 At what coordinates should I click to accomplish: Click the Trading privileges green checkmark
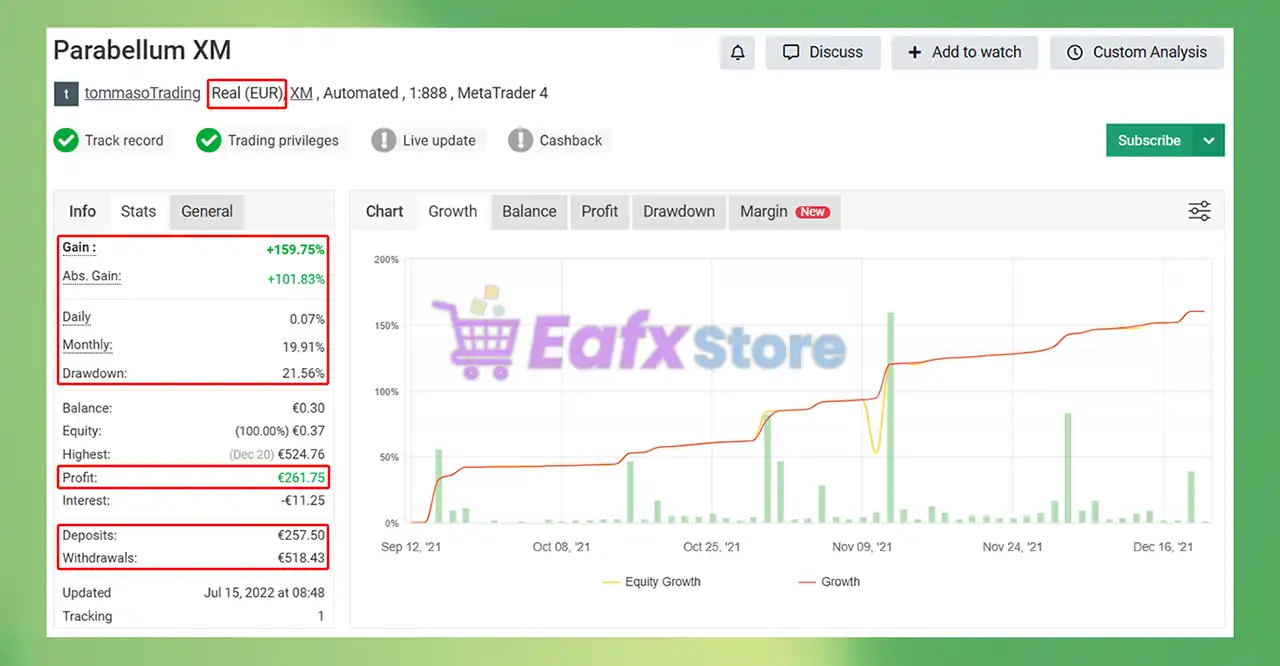pos(209,141)
